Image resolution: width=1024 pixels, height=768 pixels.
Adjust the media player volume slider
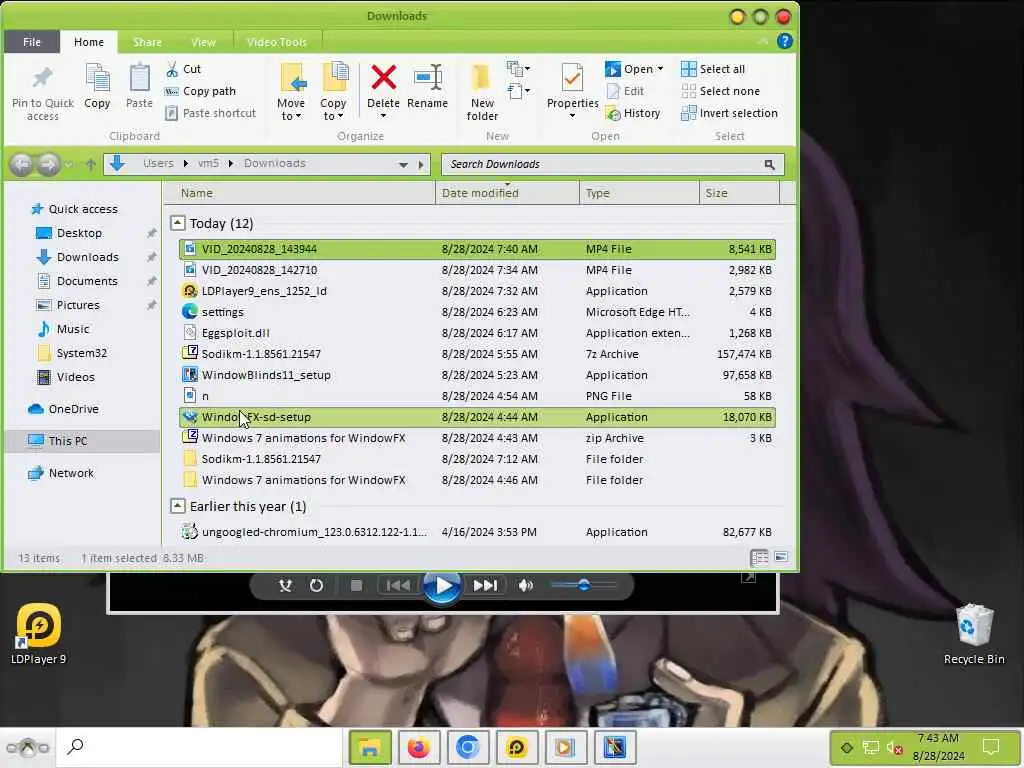(x=583, y=585)
